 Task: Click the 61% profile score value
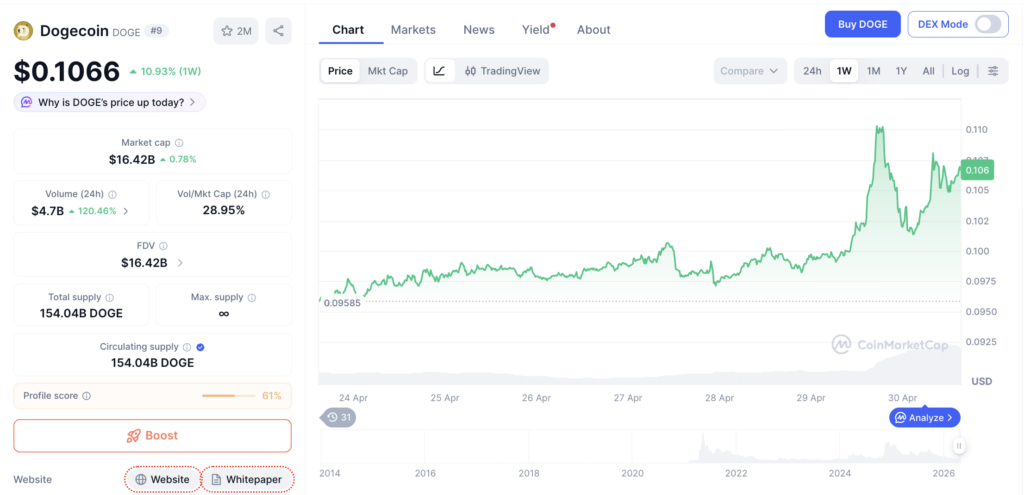point(272,396)
